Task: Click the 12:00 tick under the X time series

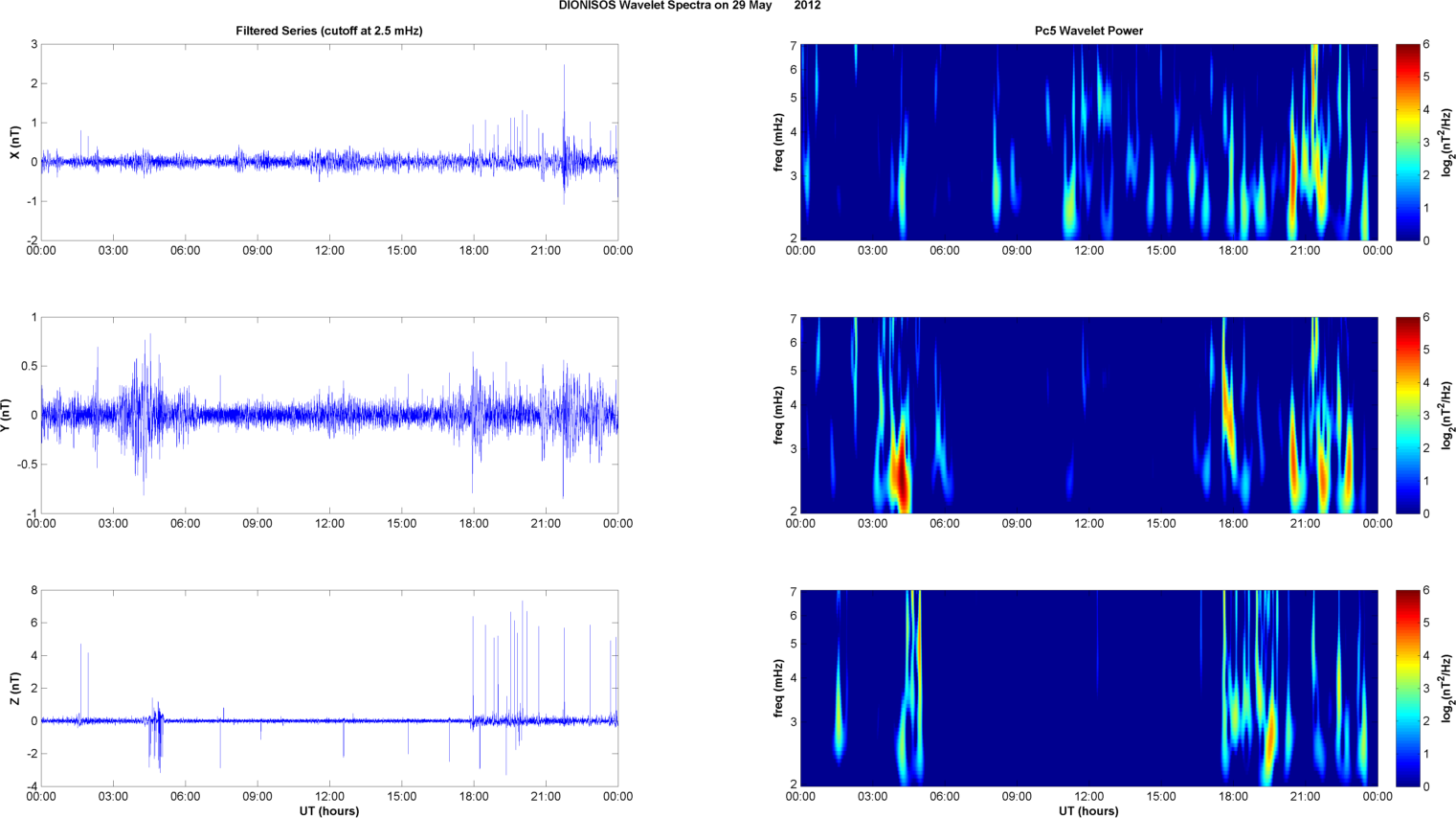Action: 329,251
